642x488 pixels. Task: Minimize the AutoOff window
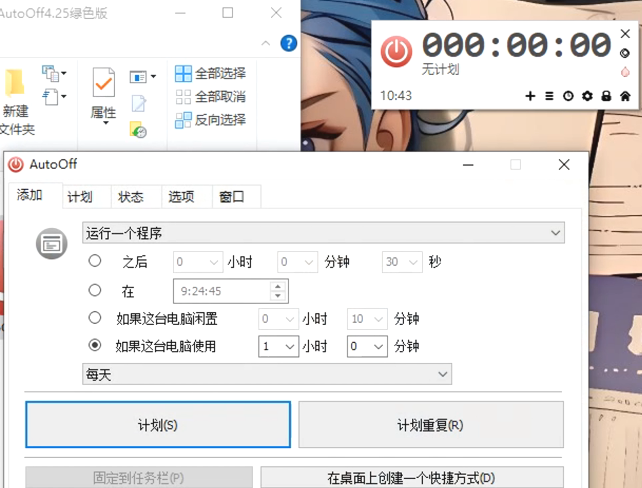coord(468,165)
